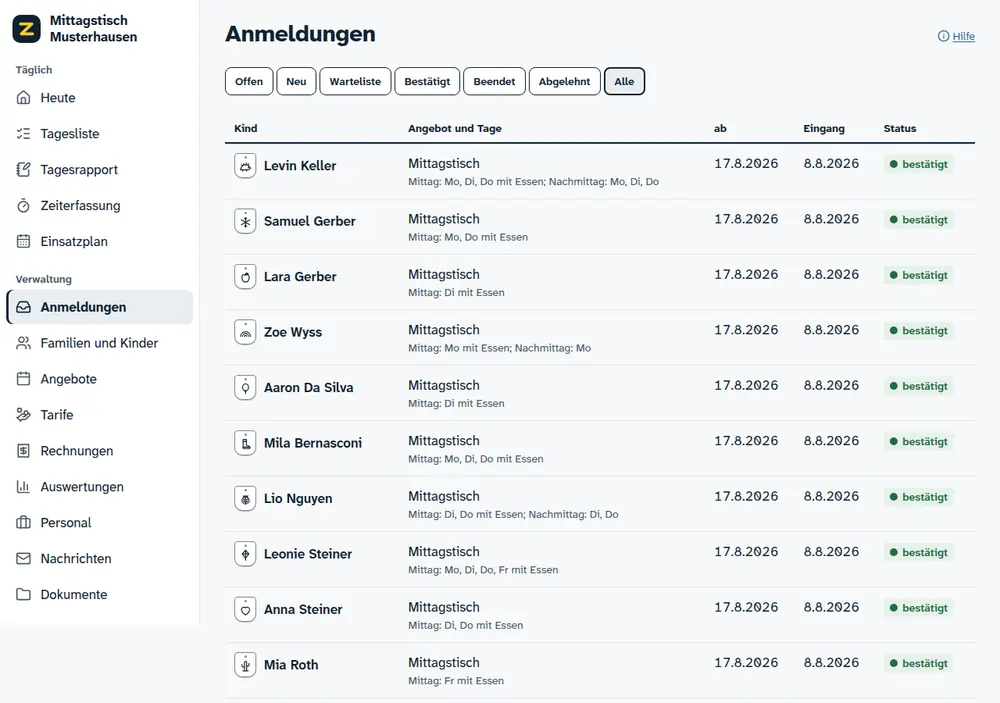The image size is (1000, 703).
Task: Click Samuel Gerber's avatar icon
Action: point(246,221)
